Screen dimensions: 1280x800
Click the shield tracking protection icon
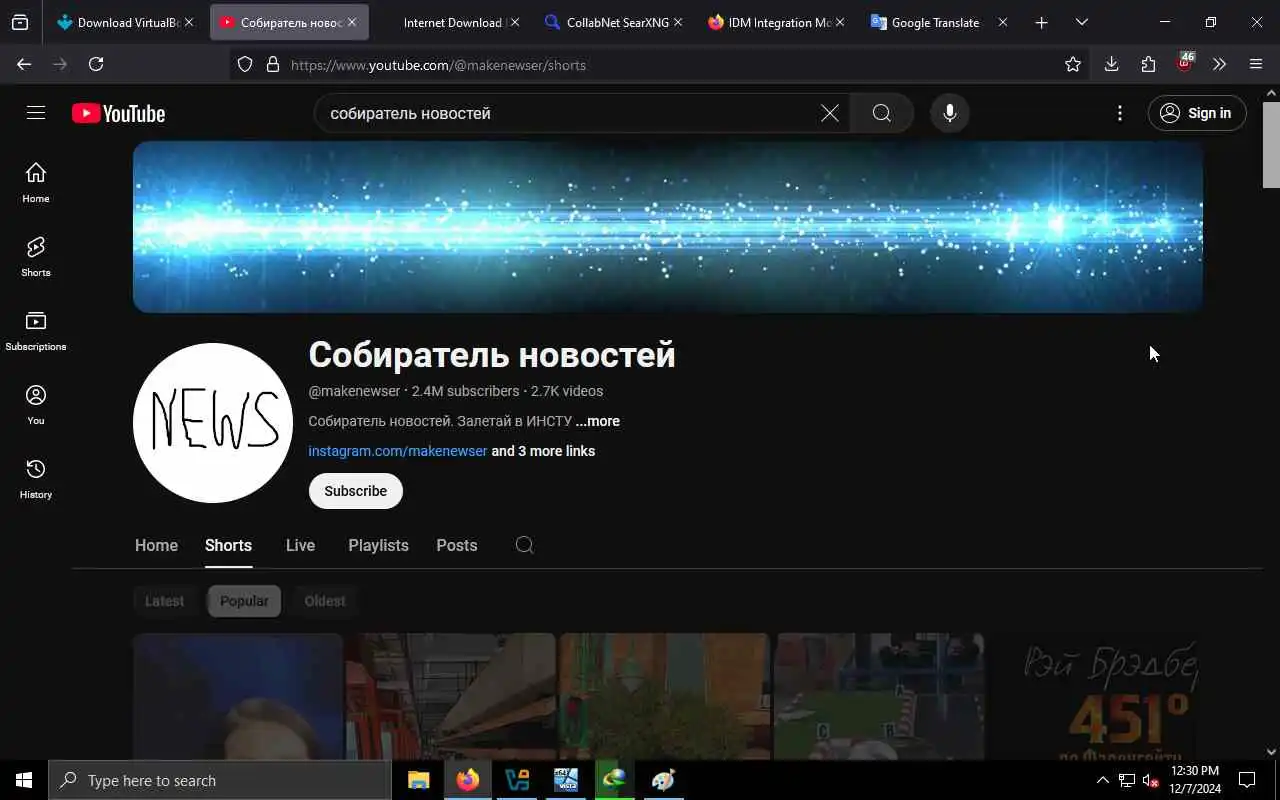coord(245,64)
